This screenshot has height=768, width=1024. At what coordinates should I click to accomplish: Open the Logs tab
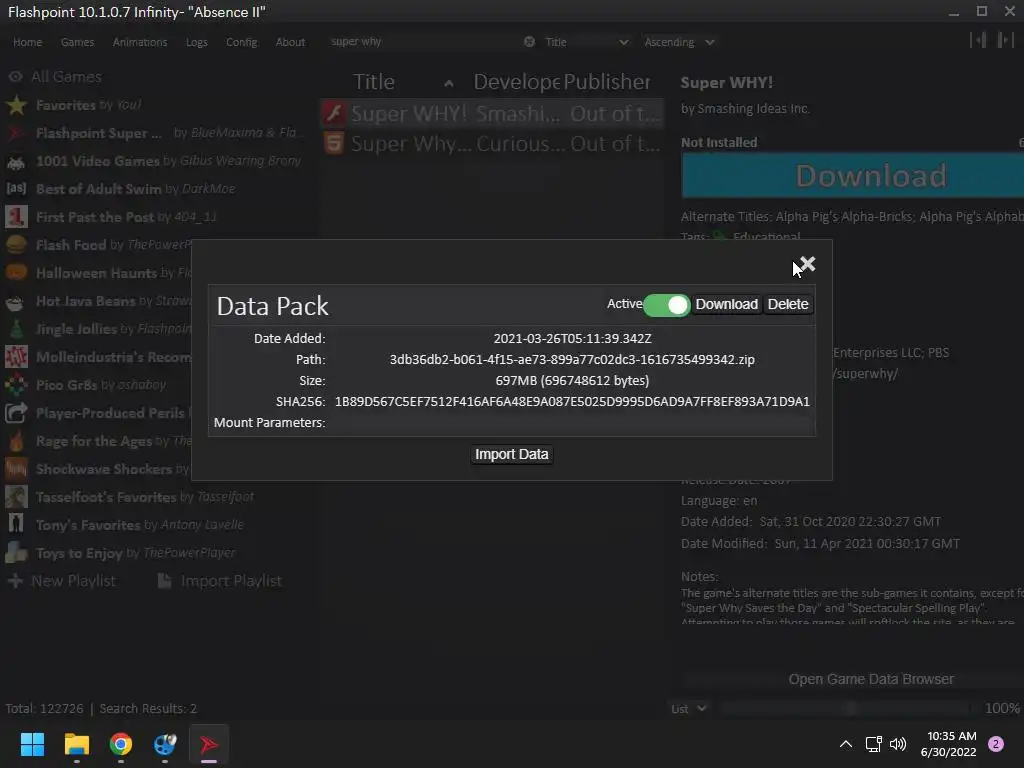click(197, 42)
